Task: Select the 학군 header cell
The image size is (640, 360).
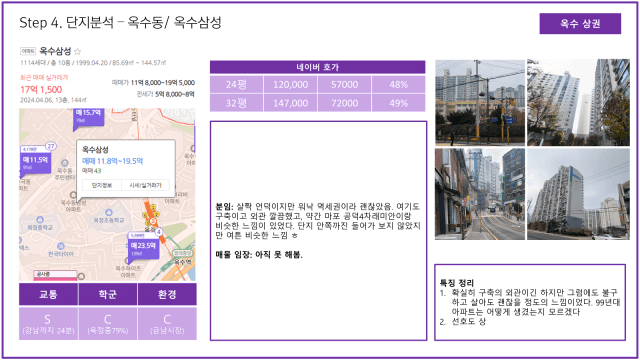Action: coord(108,294)
